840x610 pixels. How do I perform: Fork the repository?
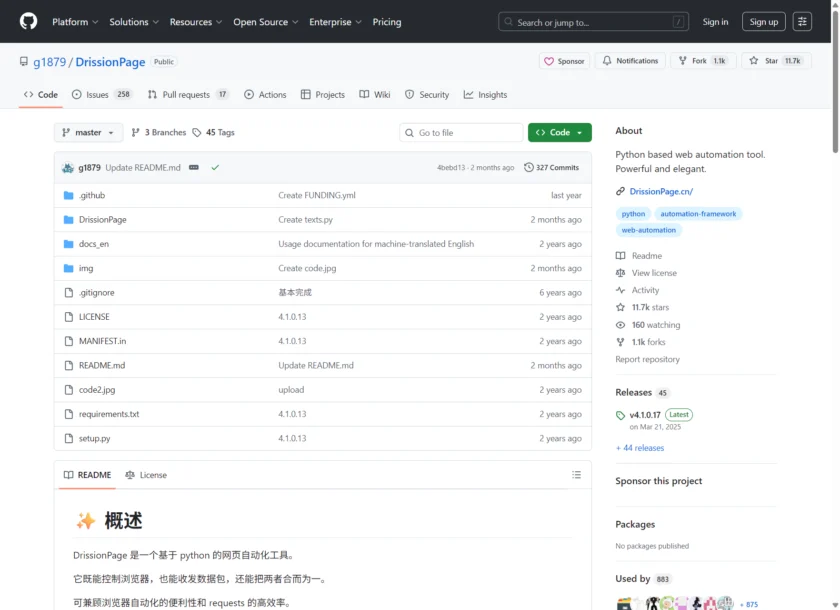coord(702,60)
